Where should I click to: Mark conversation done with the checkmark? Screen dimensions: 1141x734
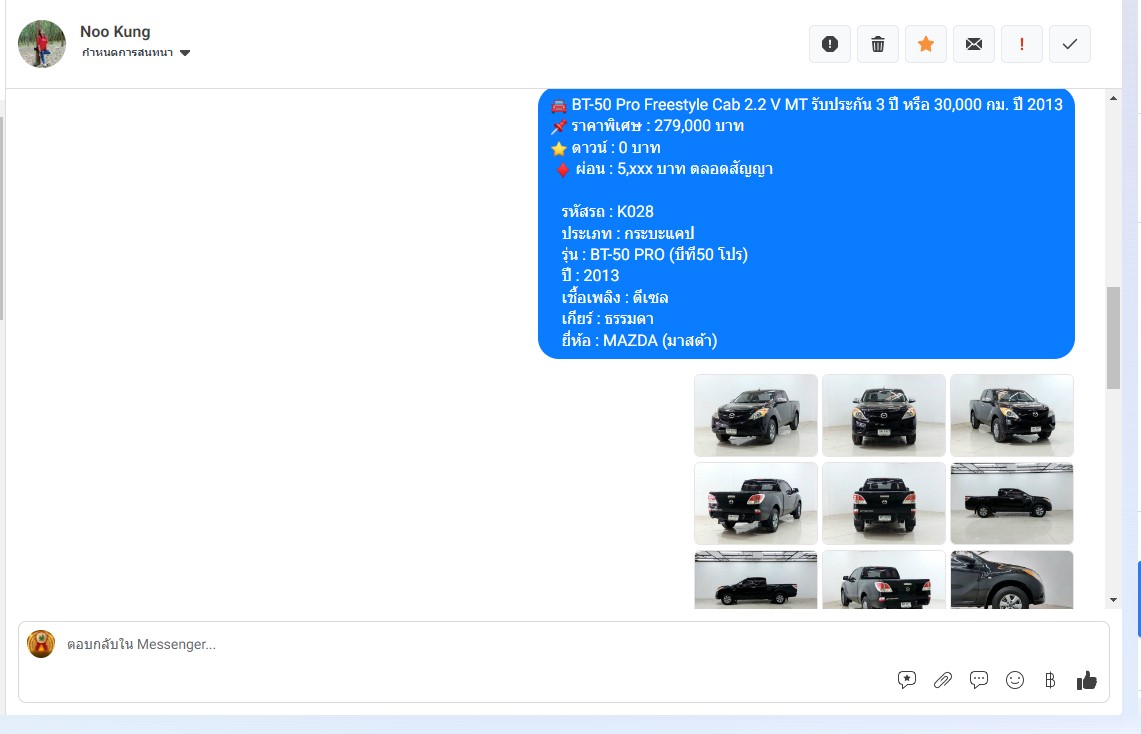[1070, 44]
